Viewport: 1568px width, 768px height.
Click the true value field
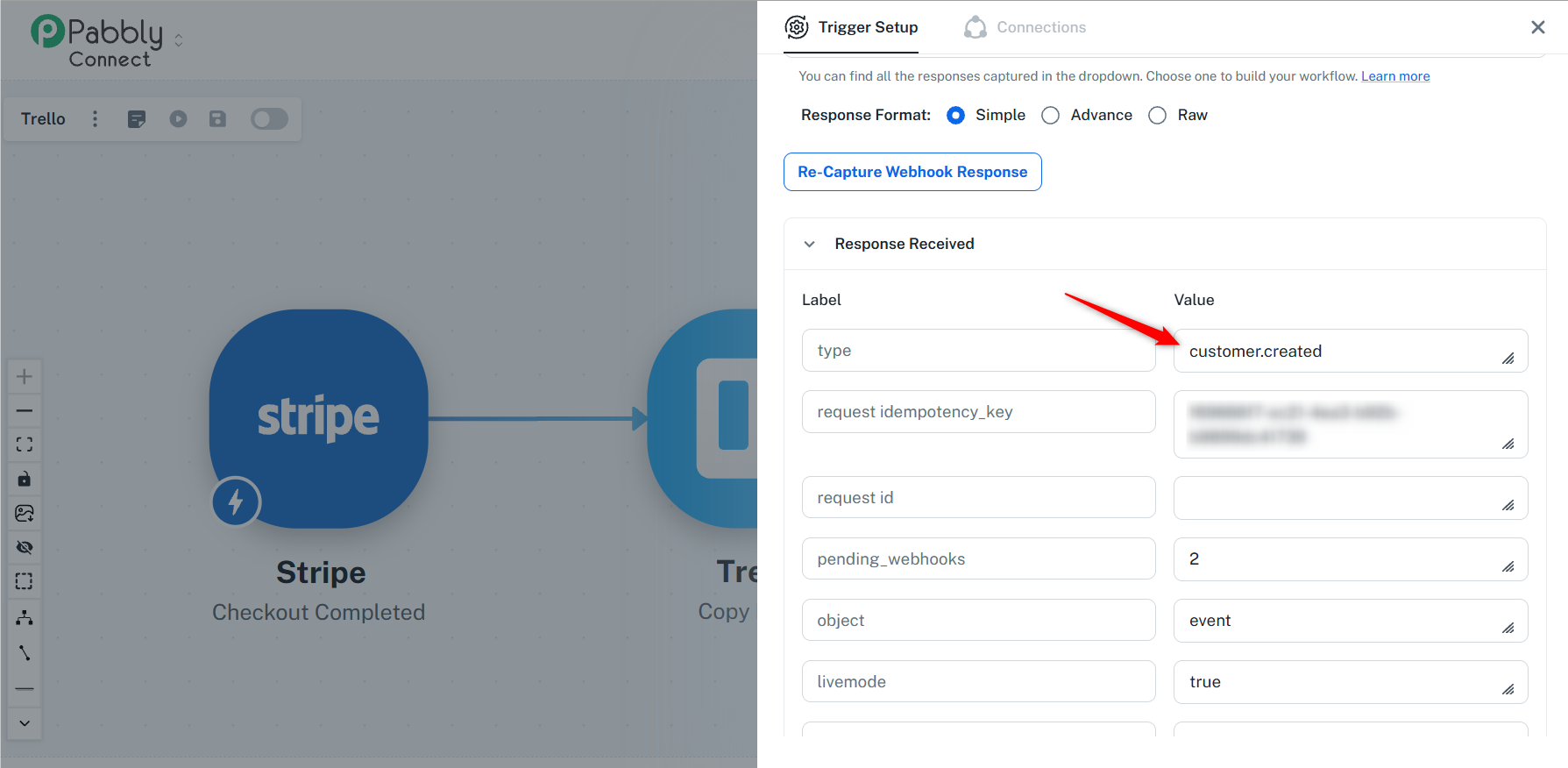click(1351, 682)
